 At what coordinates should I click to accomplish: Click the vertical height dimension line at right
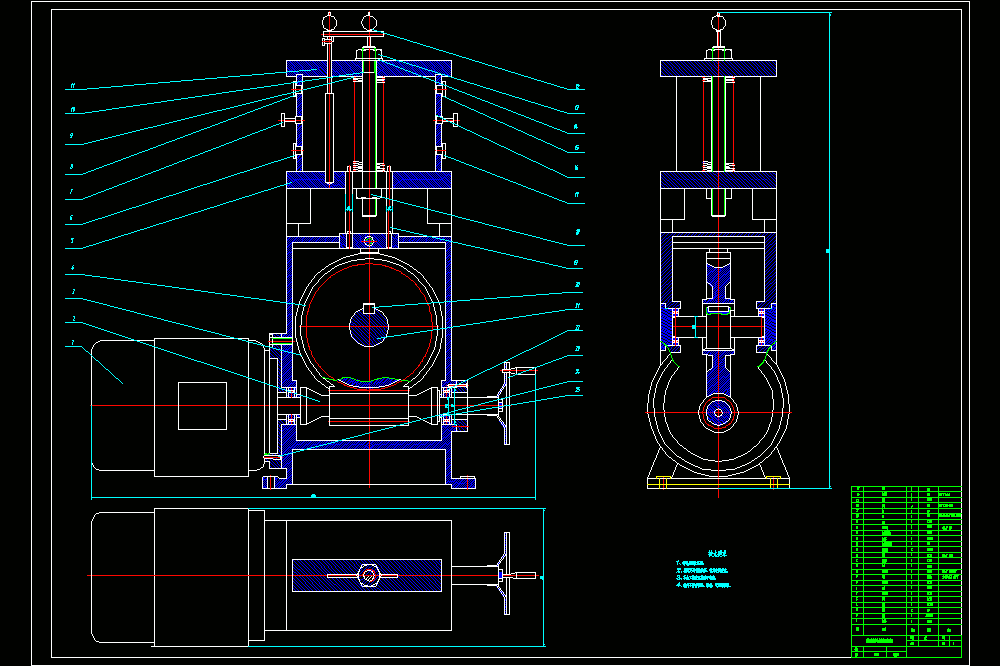829,251
